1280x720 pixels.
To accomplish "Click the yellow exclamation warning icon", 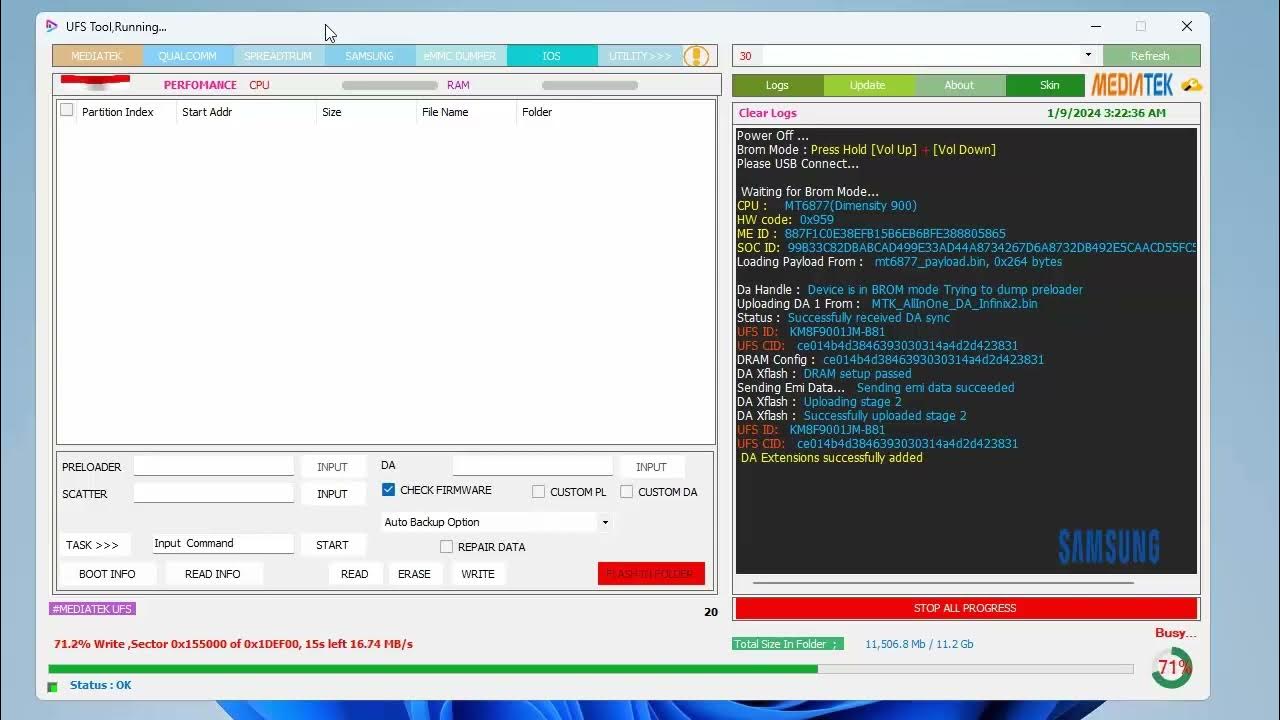I will coord(696,56).
